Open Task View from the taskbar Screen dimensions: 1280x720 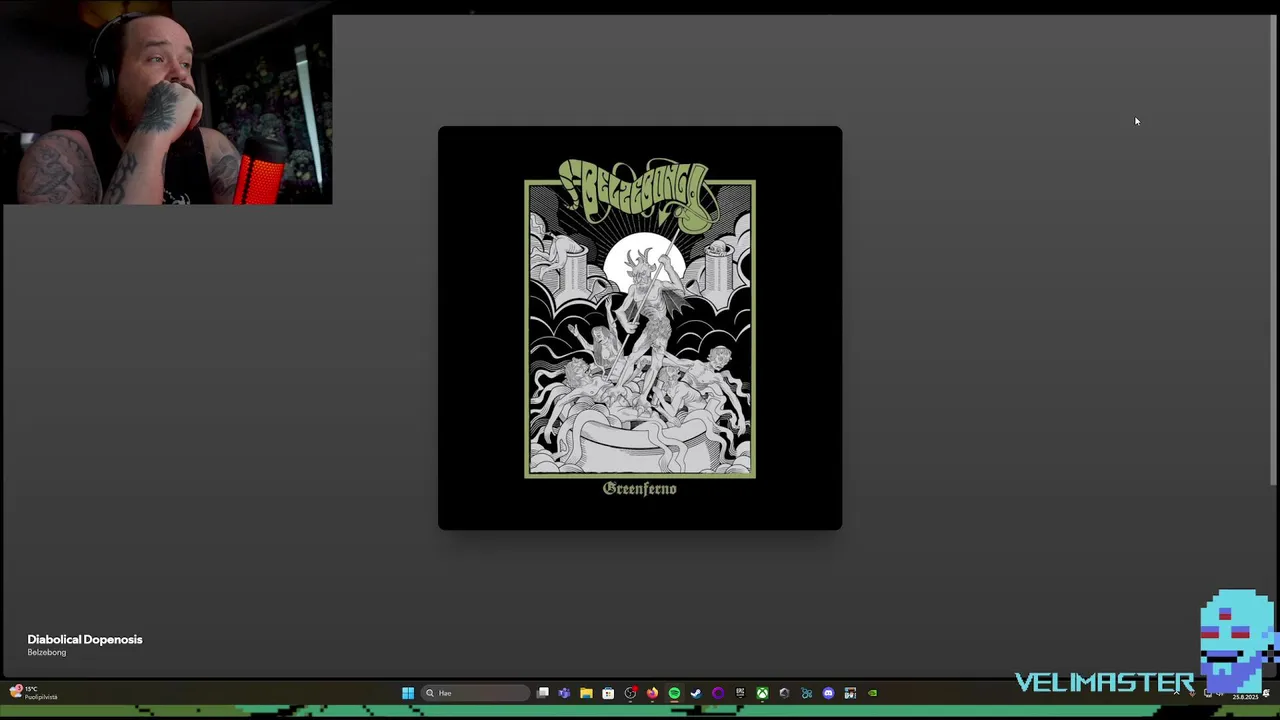click(543, 693)
